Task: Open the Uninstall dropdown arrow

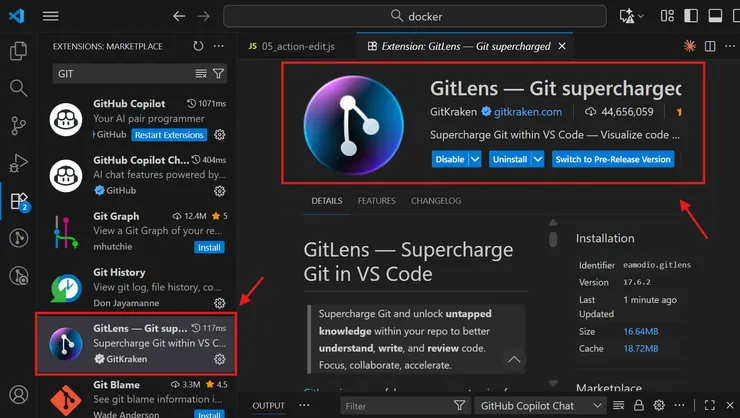Action: [538, 159]
